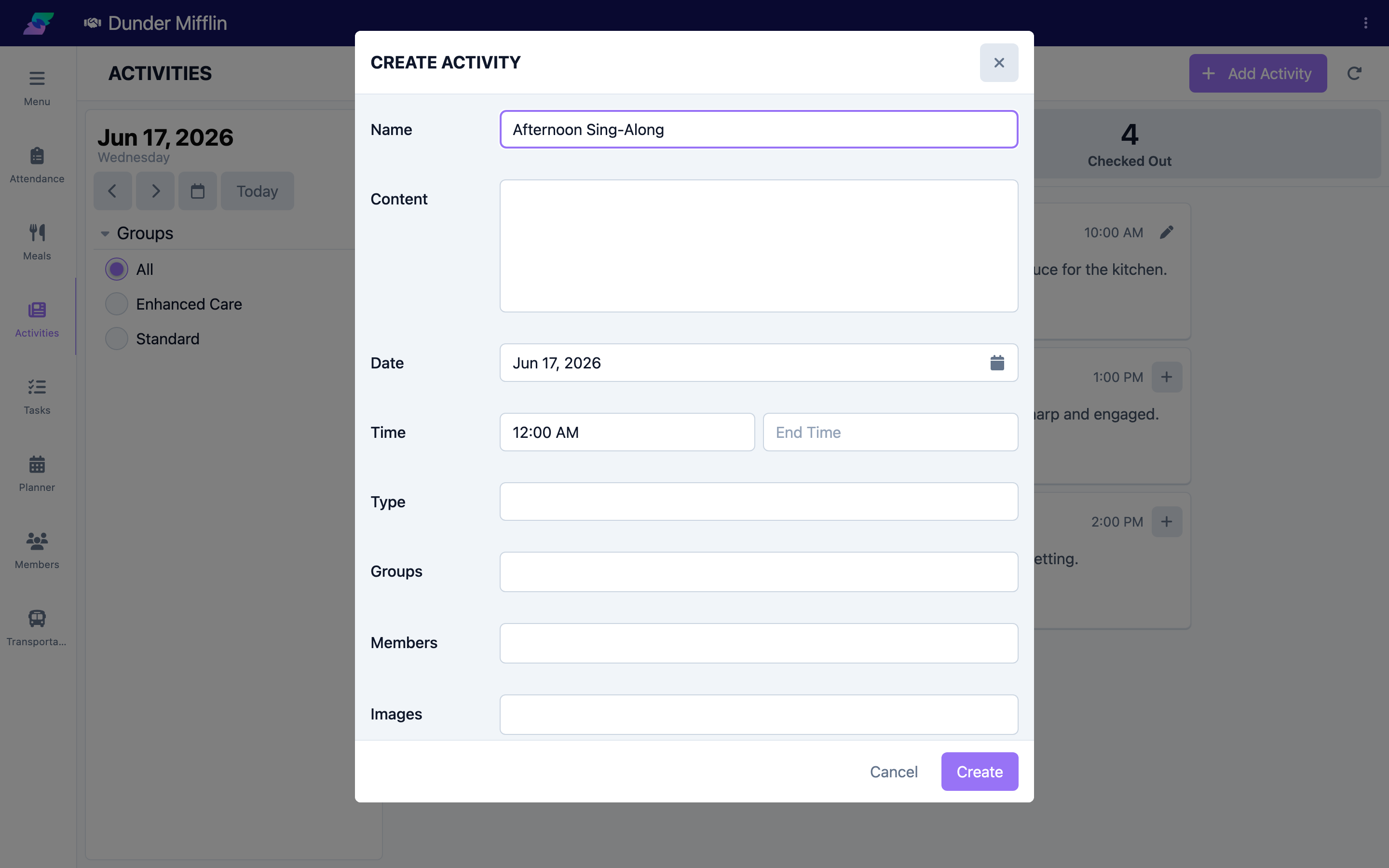Click the Checked Out count card
Screen dimensions: 1389x868
[1129, 144]
